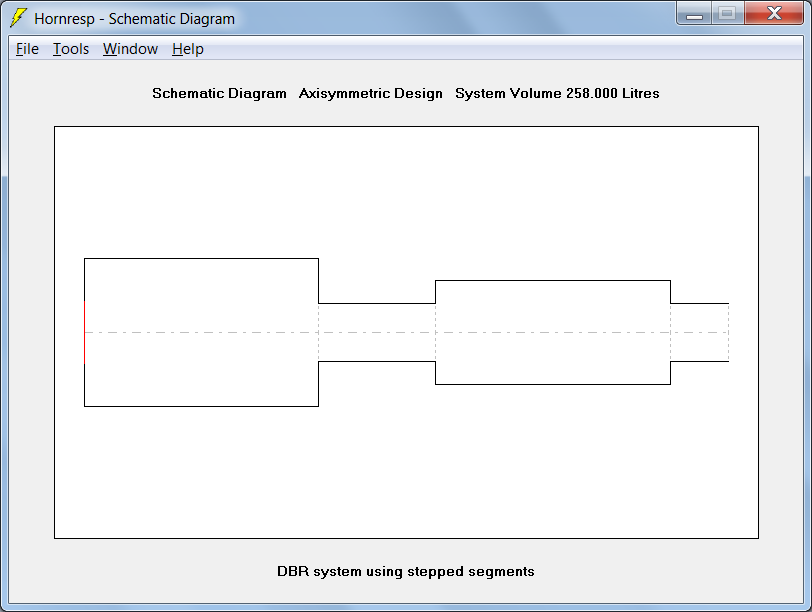Click the 'System Volume 258.000 Litres' text
The width and height of the screenshot is (812, 612).
tap(557, 94)
